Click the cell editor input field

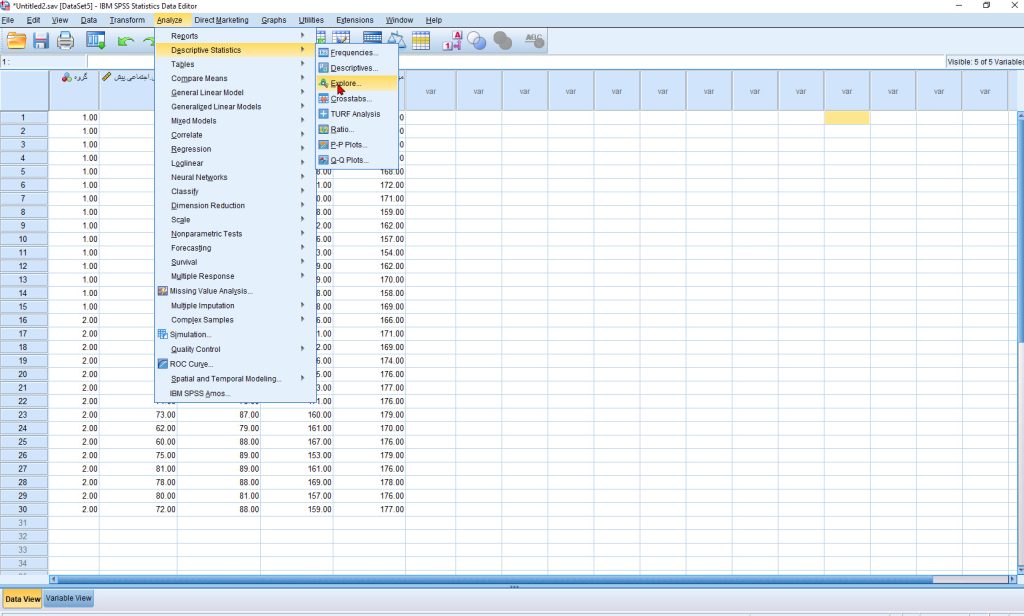pyautogui.click(x=516, y=62)
